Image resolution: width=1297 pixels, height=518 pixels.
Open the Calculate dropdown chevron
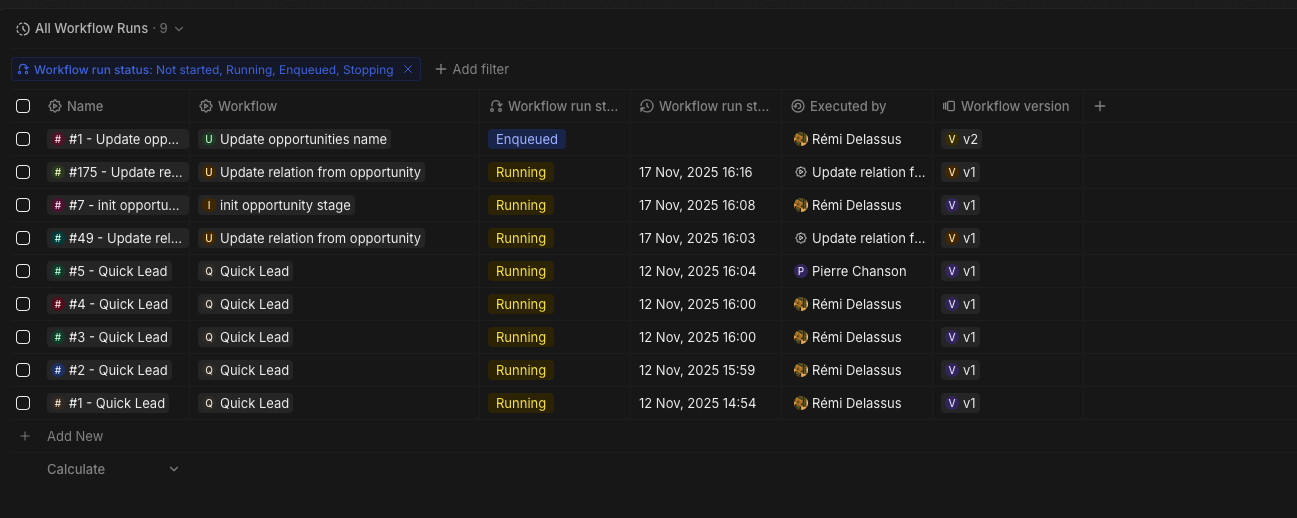174,469
